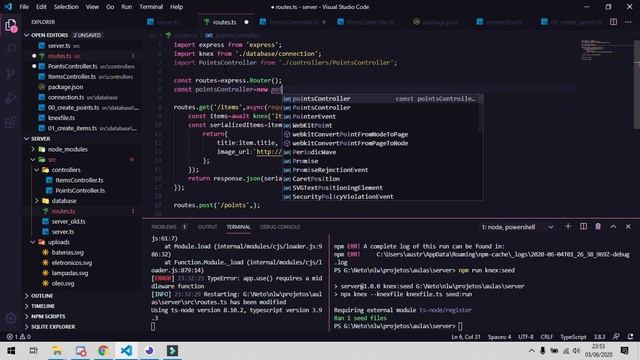The height and width of the screenshot is (360, 640).
Task: Click feedback icon in status bar
Action: click(616, 337)
